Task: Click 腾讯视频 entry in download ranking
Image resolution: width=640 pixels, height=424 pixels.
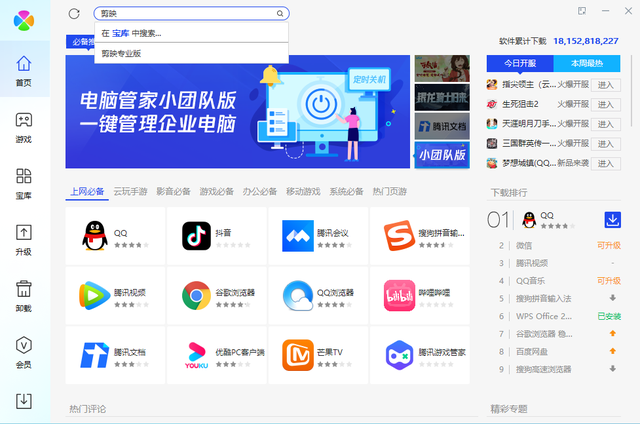Action: coord(532,263)
